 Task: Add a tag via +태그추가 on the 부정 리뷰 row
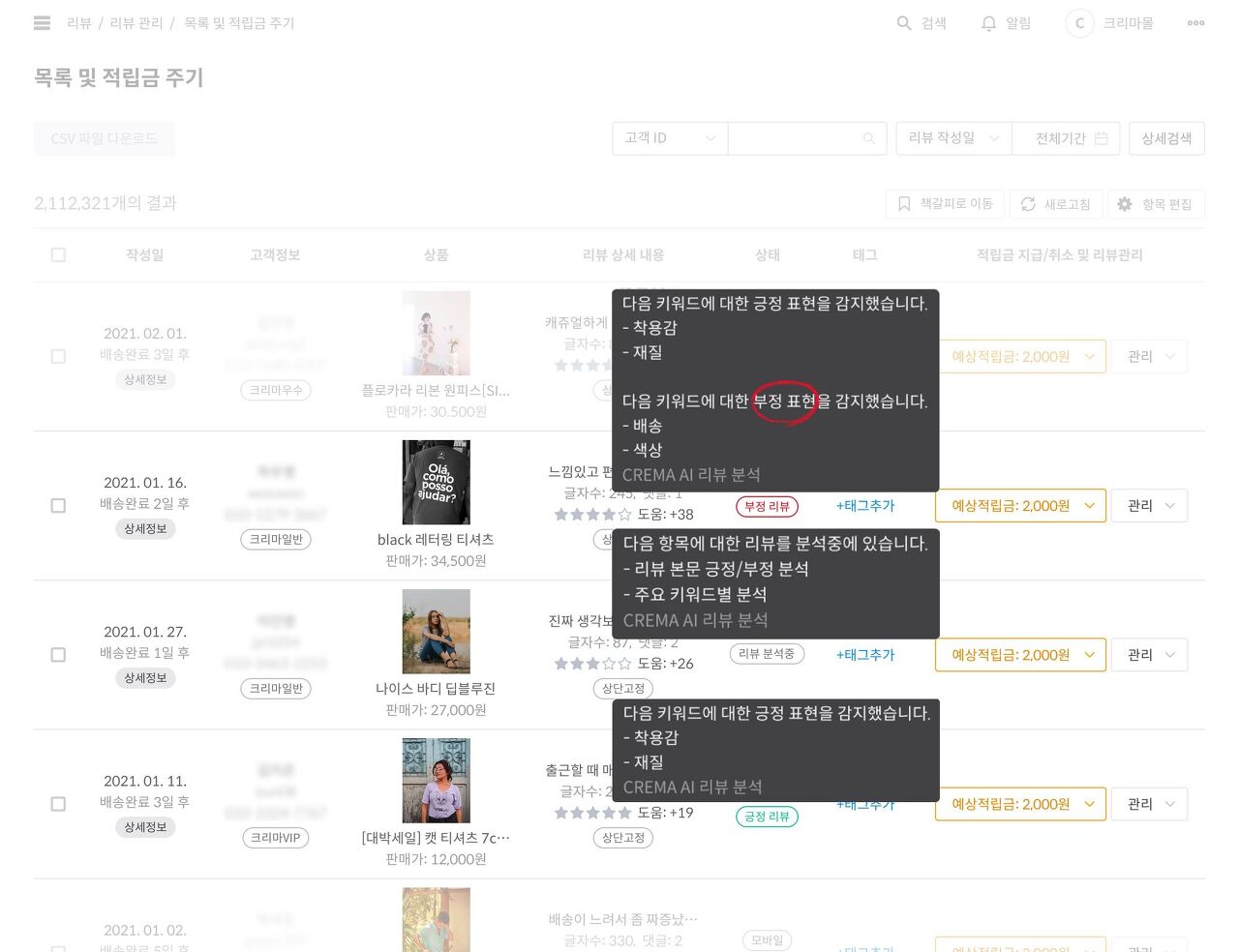tap(865, 505)
